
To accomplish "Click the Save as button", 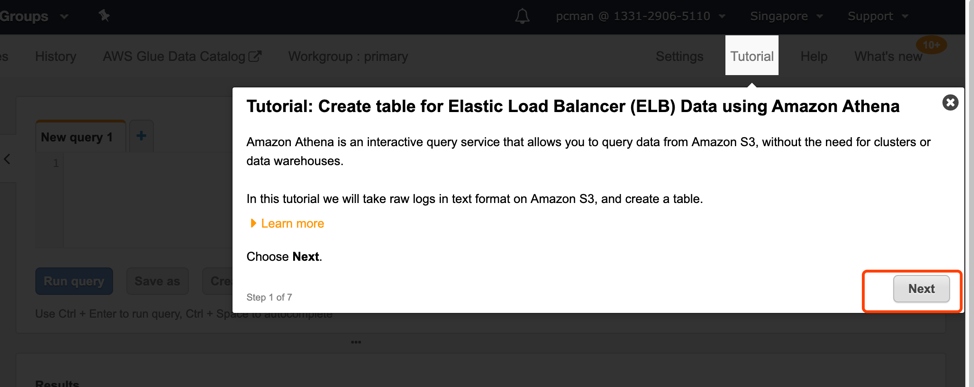I will point(157,281).
